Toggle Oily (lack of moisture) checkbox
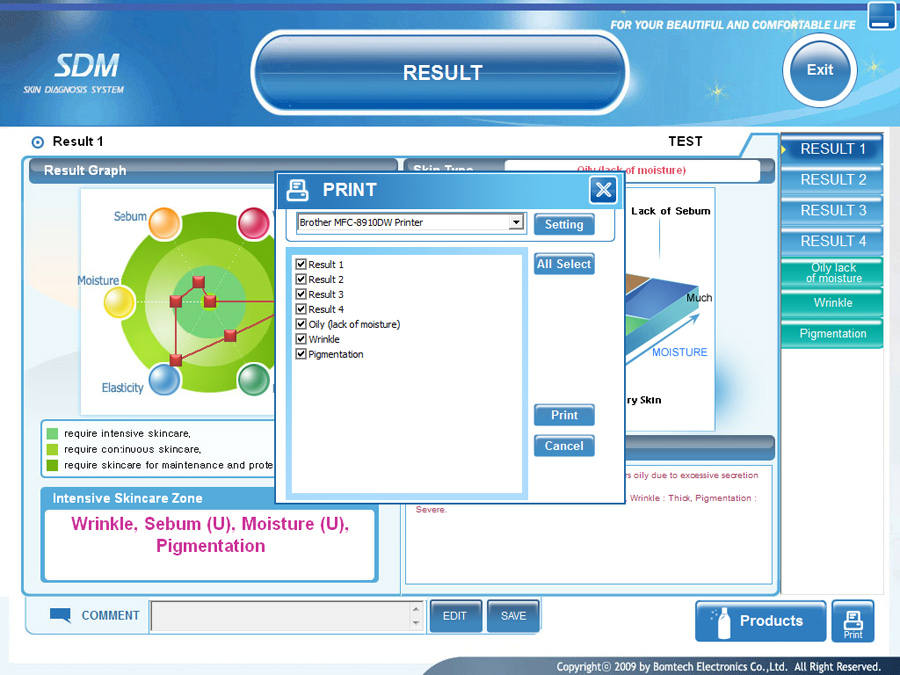 (301, 324)
